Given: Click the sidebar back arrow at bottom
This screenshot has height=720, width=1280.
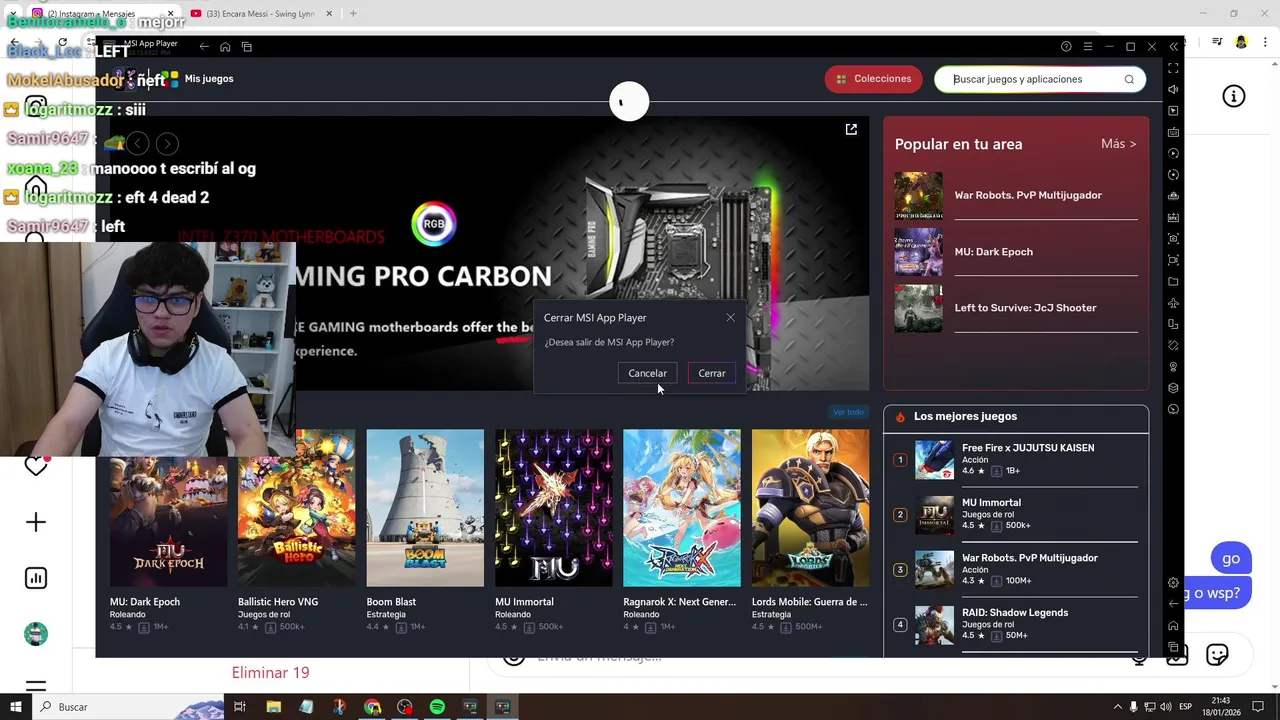Looking at the screenshot, I should click(x=1173, y=604).
